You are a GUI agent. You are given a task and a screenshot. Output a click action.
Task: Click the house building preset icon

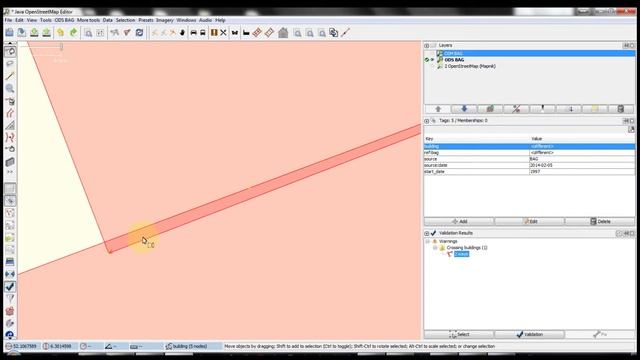(x=283, y=33)
